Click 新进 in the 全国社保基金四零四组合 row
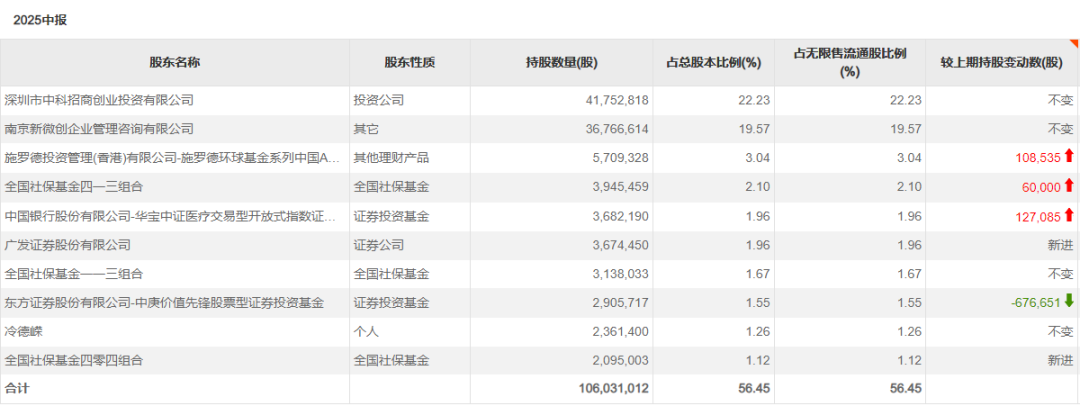The height and width of the screenshot is (406, 1080). click(x=1060, y=361)
